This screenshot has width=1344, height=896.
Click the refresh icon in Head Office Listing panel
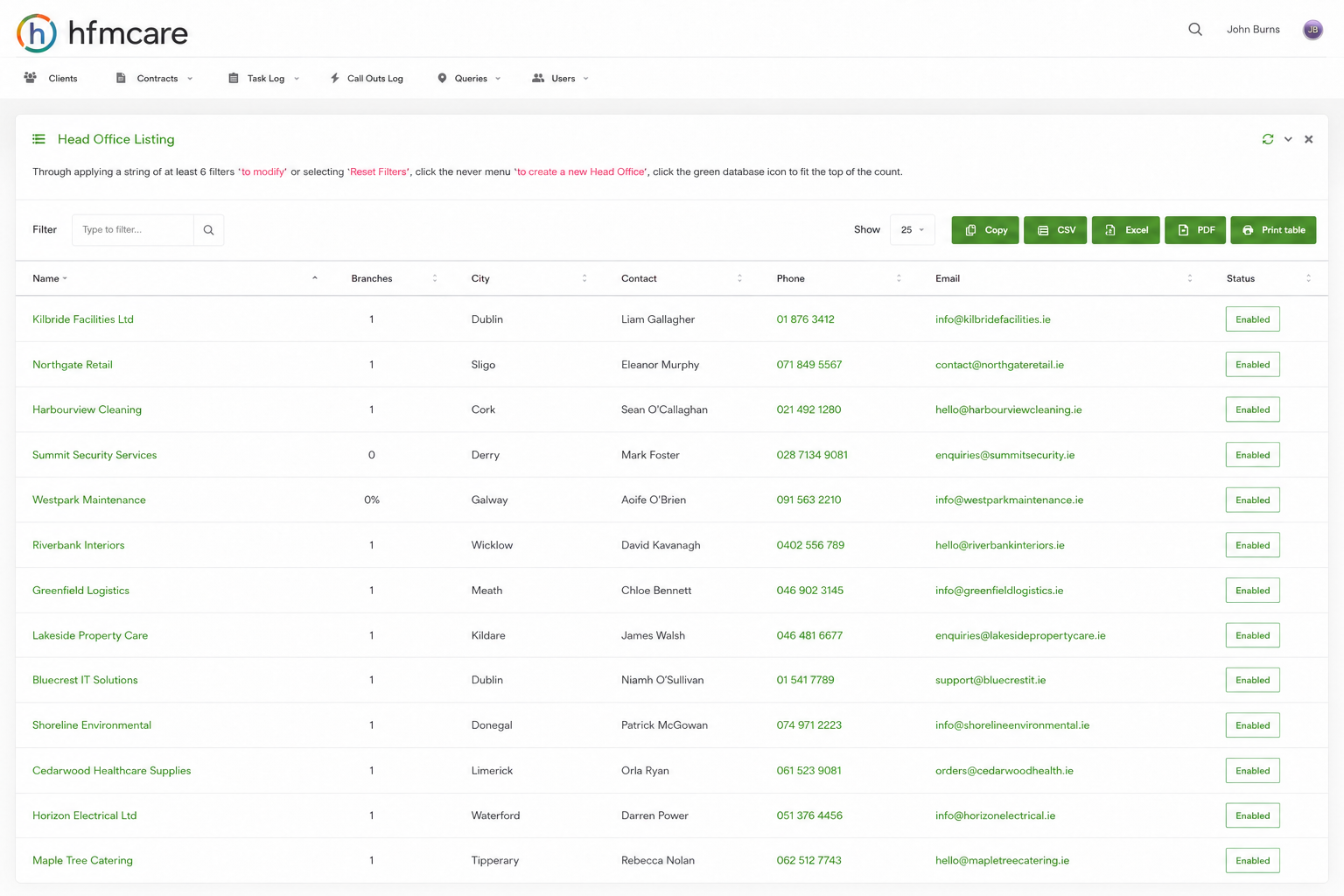pyautogui.click(x=1268, y=139)
